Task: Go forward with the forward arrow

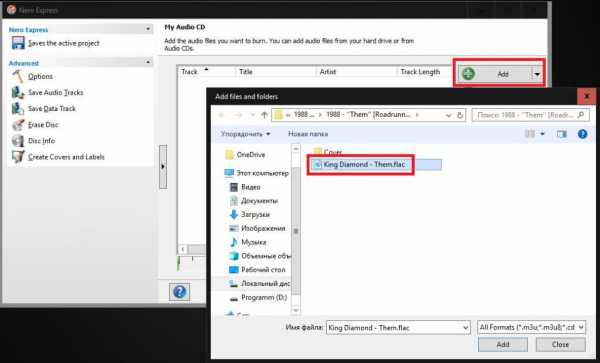Action: coord(238,115)
